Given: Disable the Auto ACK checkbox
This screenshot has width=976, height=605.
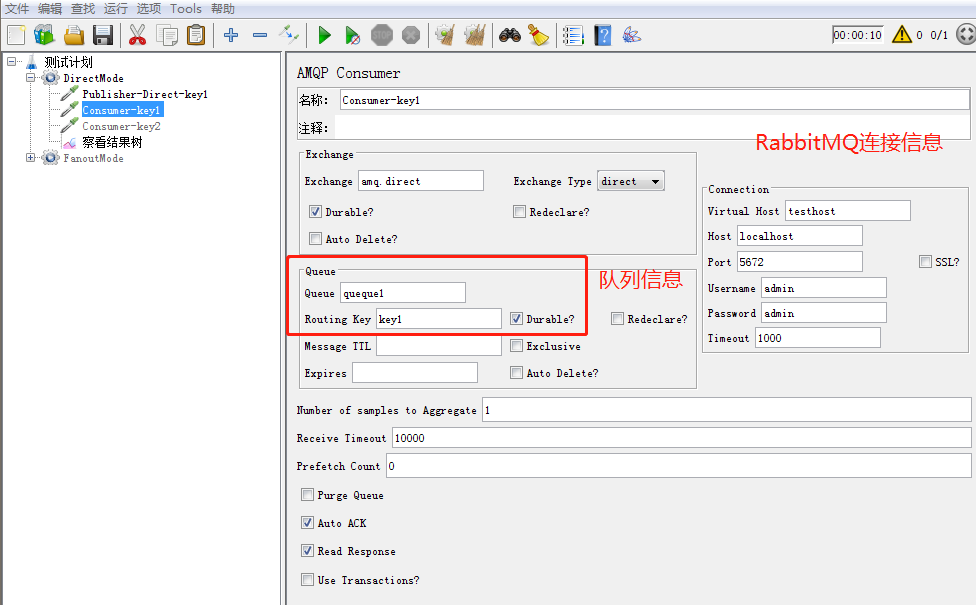Looking at the screenshot, I should click(x=307, y=522).
